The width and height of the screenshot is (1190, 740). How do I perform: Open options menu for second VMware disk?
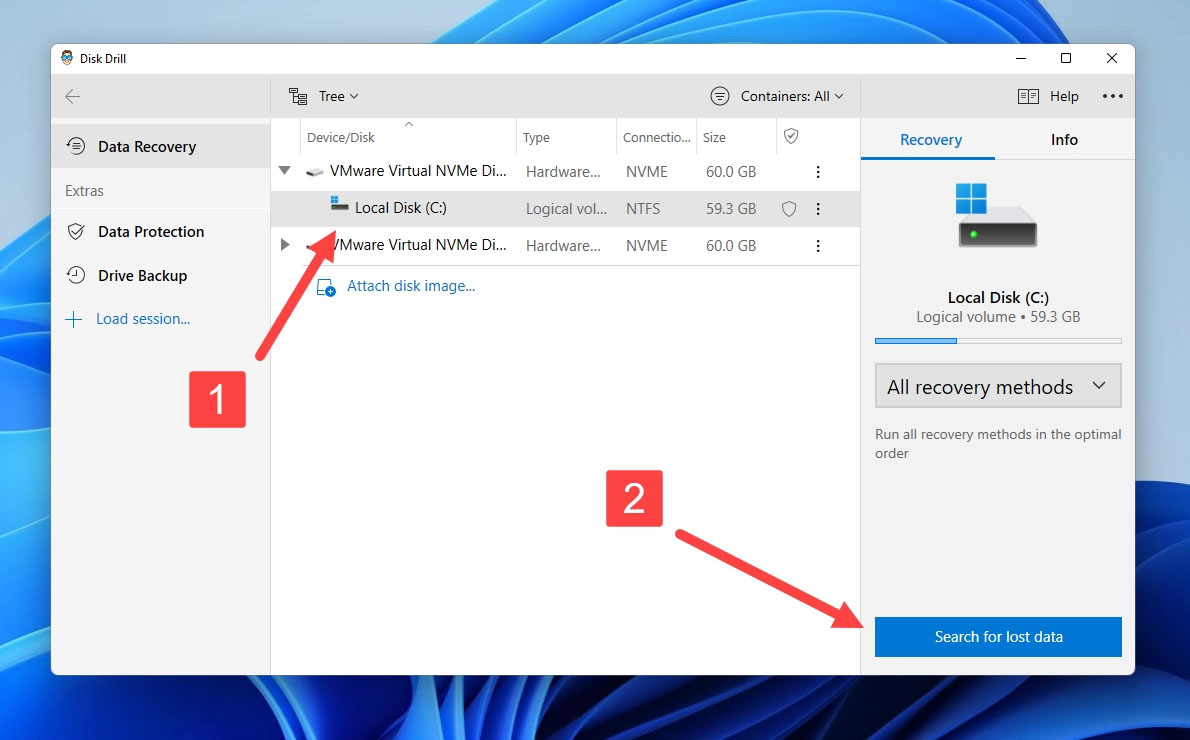coord(817,246)
